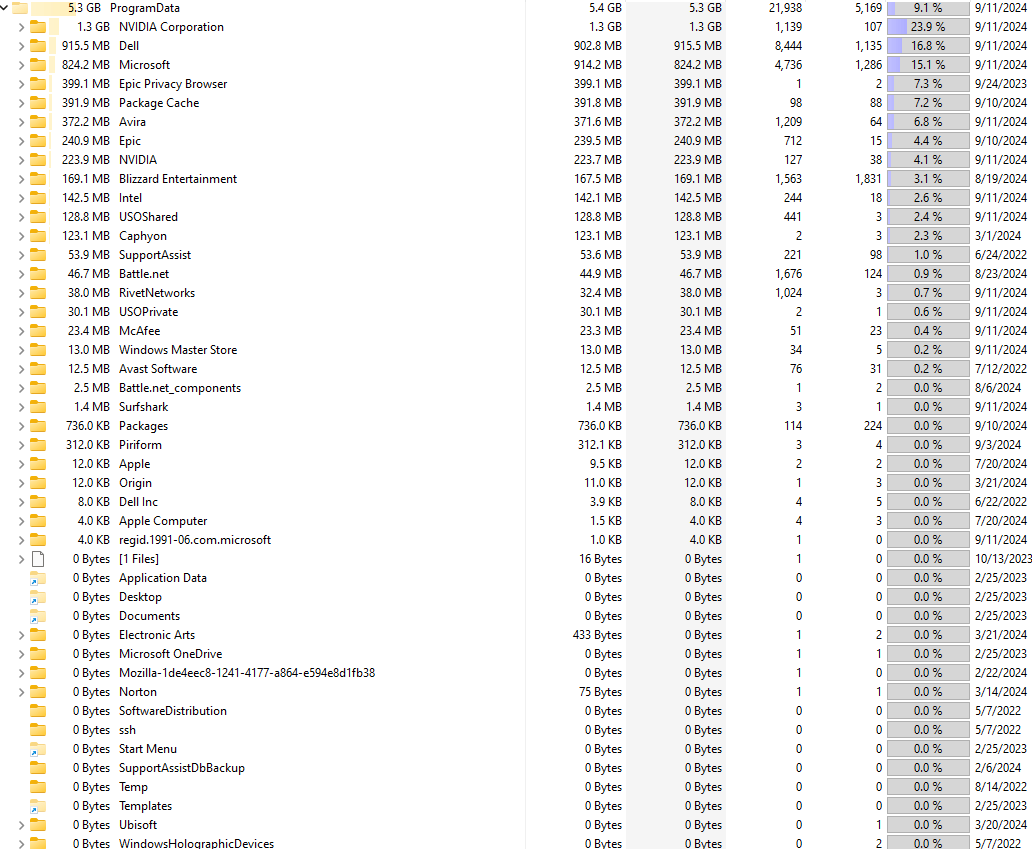The height and width of the screenshot is (849, 1032).
Task: Click the Documents shortcut folder icon
Action: (38, 617)
